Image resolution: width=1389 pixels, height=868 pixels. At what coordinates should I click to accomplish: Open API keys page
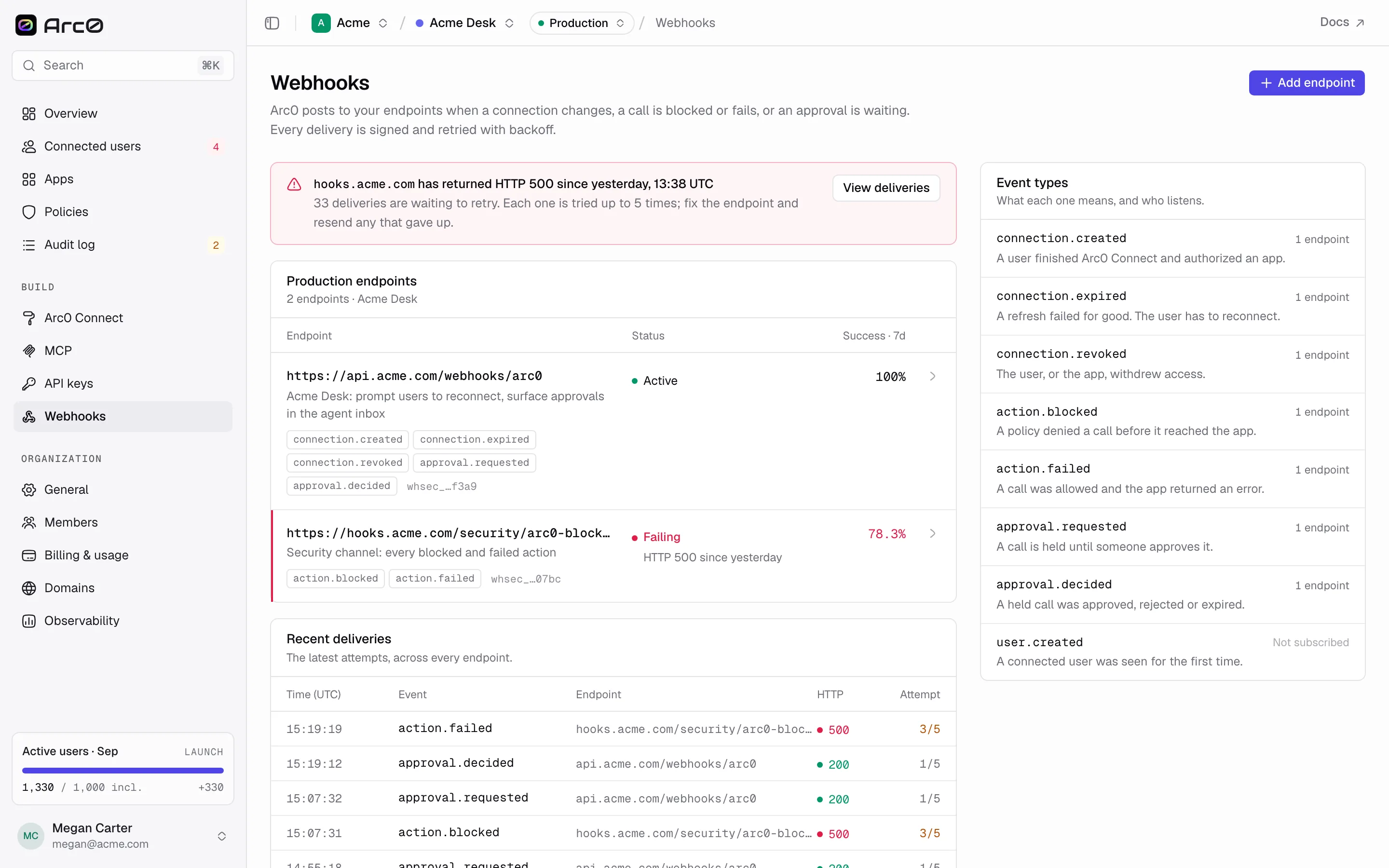123,383
